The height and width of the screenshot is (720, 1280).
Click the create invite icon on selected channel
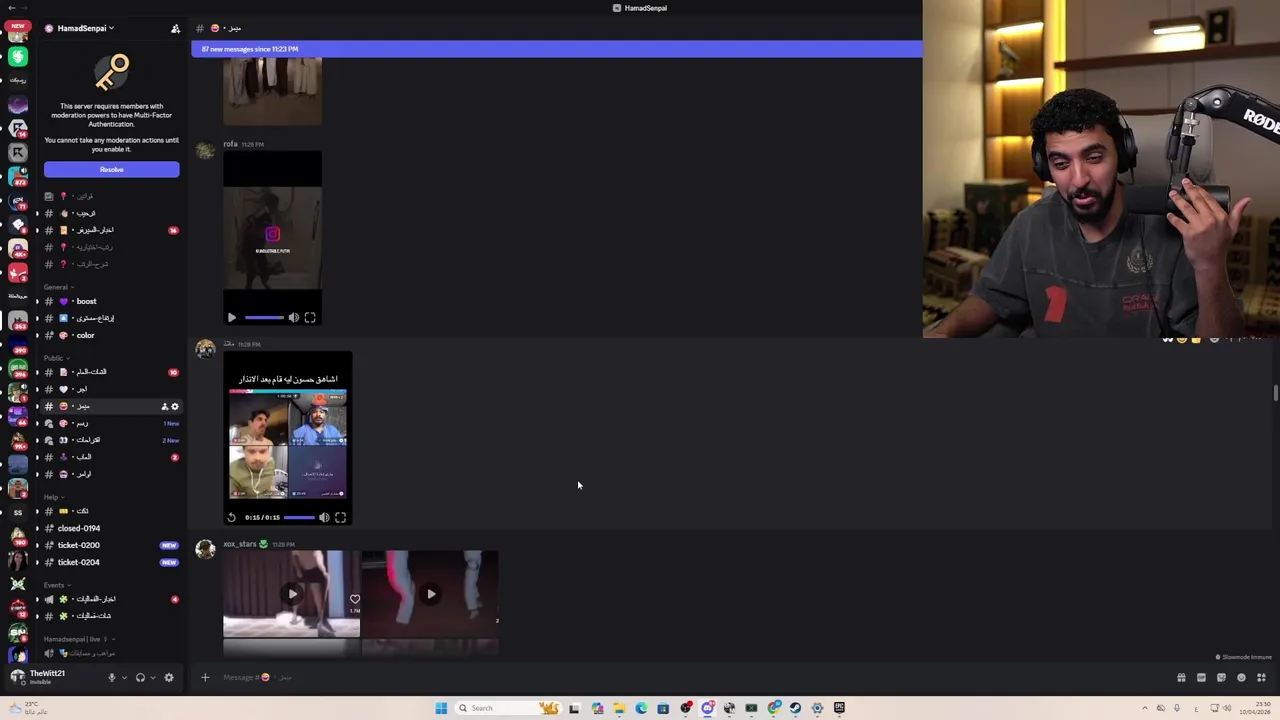165,407
